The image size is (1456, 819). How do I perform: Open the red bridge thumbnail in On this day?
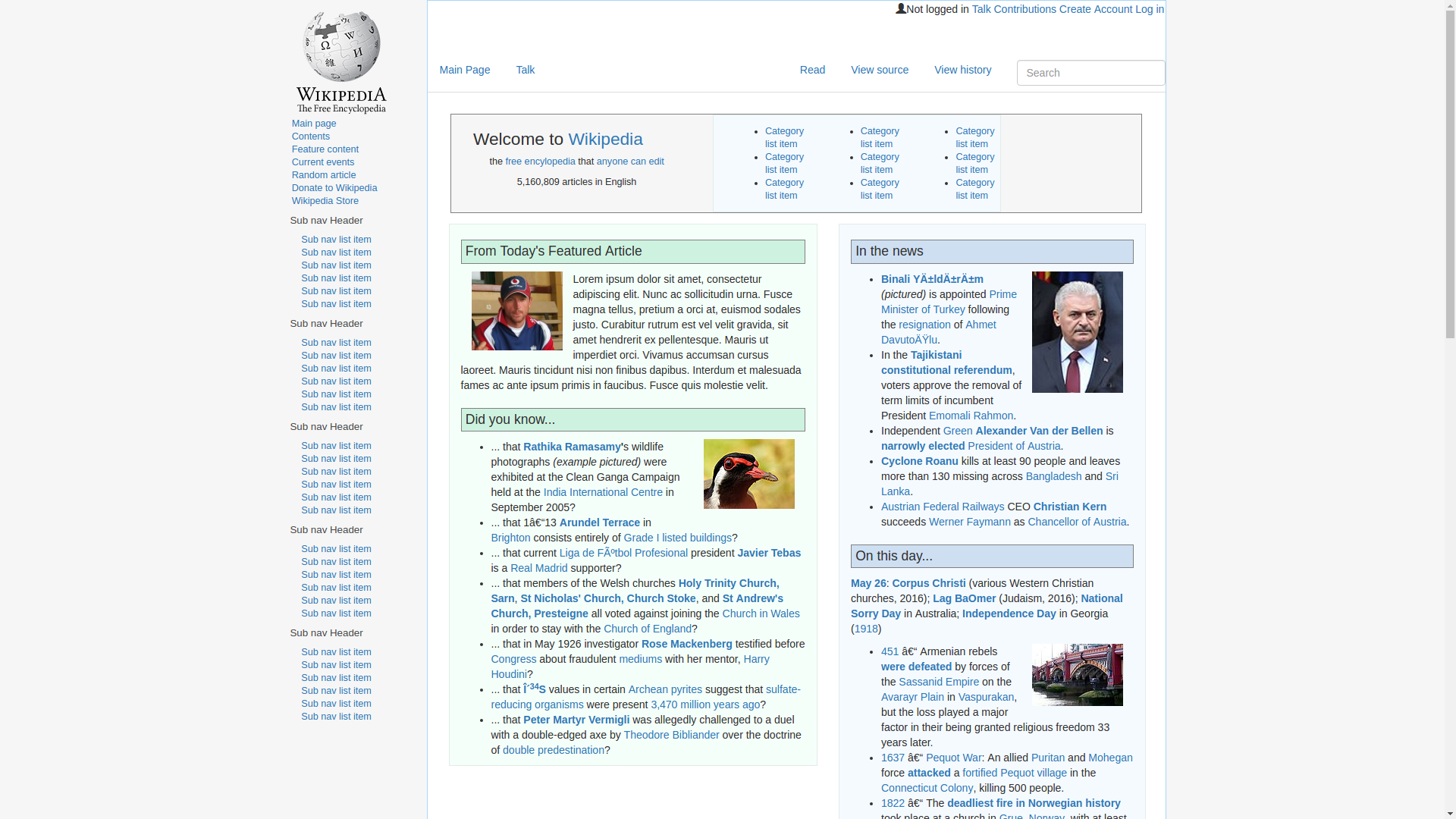pyautogui.click(x=1078, y=675)
